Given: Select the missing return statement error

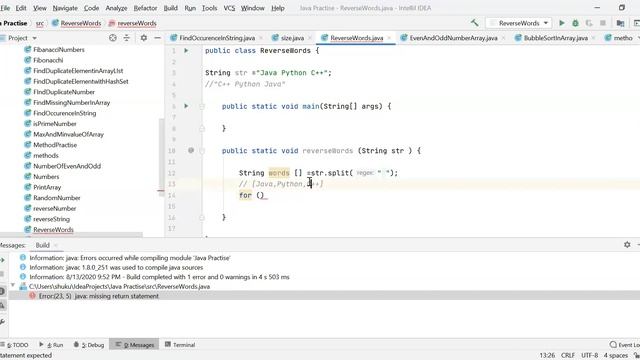Looking at the screenshot, I should pos(98,296).
